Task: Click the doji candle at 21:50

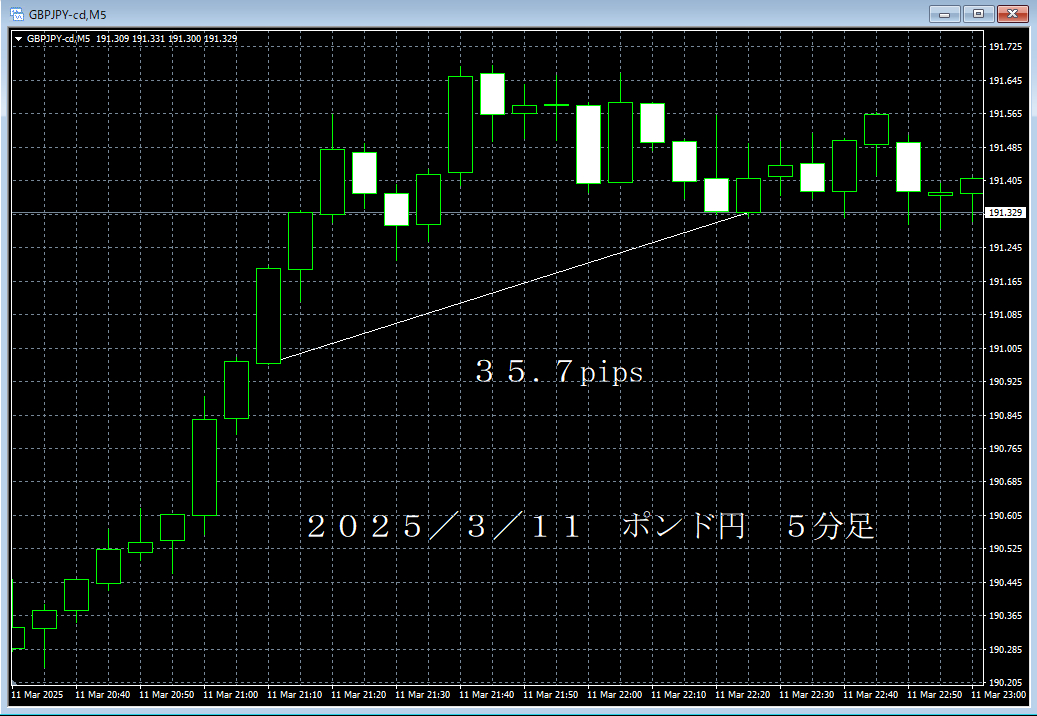Action: pos(556,104)
